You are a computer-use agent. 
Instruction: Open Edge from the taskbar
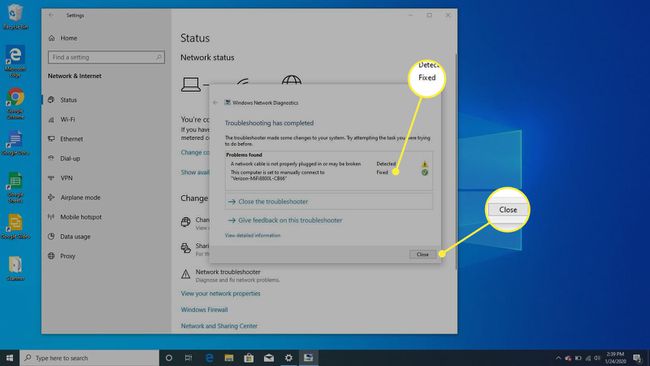pos(209,358)
